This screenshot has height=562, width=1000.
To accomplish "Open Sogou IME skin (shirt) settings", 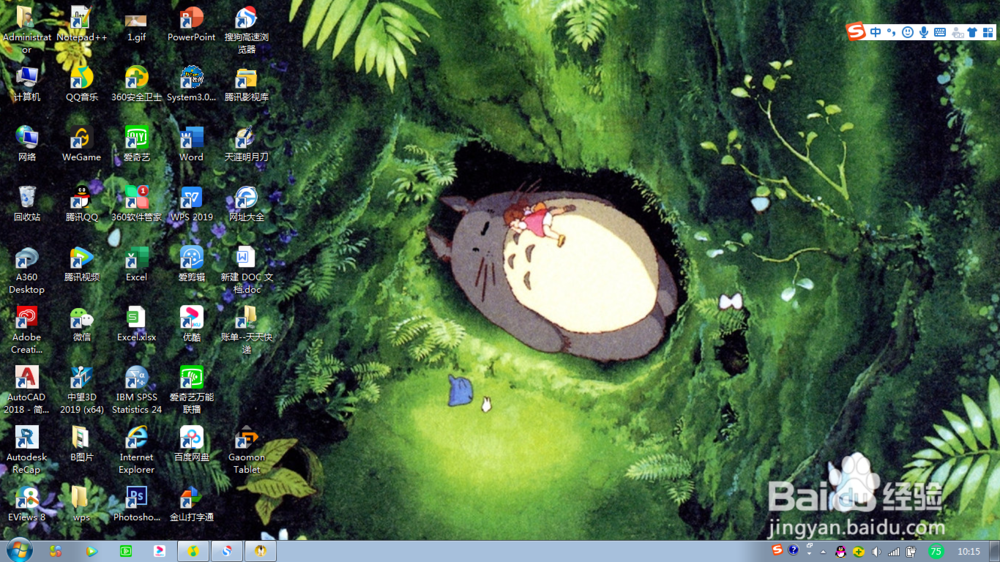I will [x=972, y=32].
